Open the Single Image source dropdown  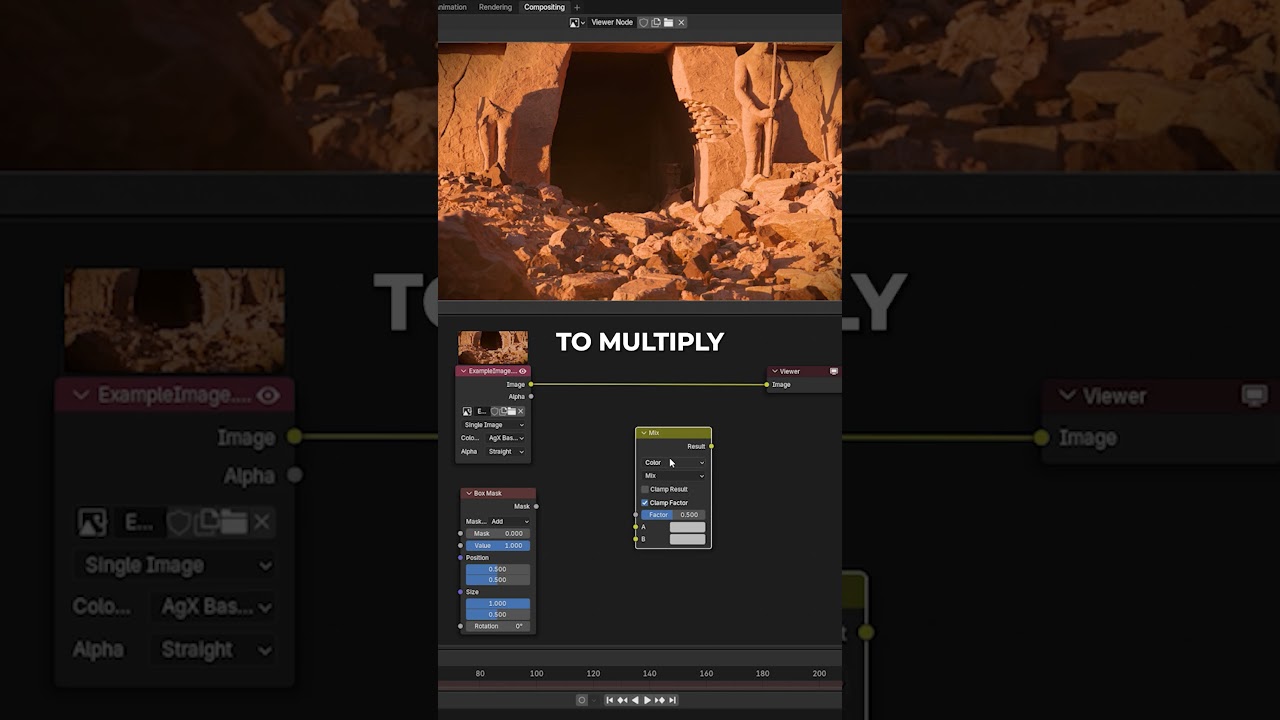click(493, 425)
